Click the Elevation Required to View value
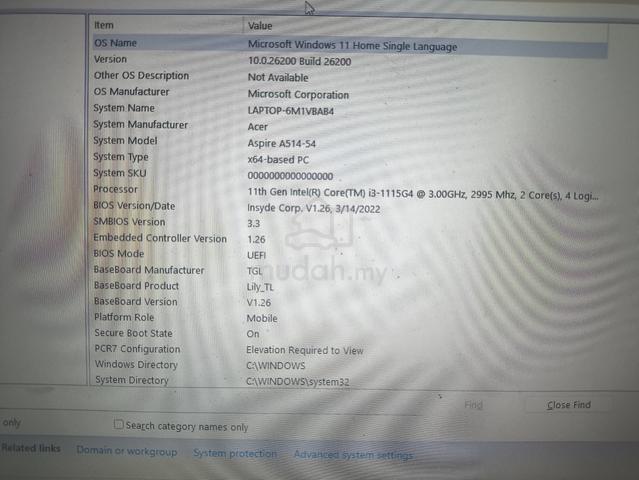Viewport: 639px width, 480px height. (x=304, y=350)
